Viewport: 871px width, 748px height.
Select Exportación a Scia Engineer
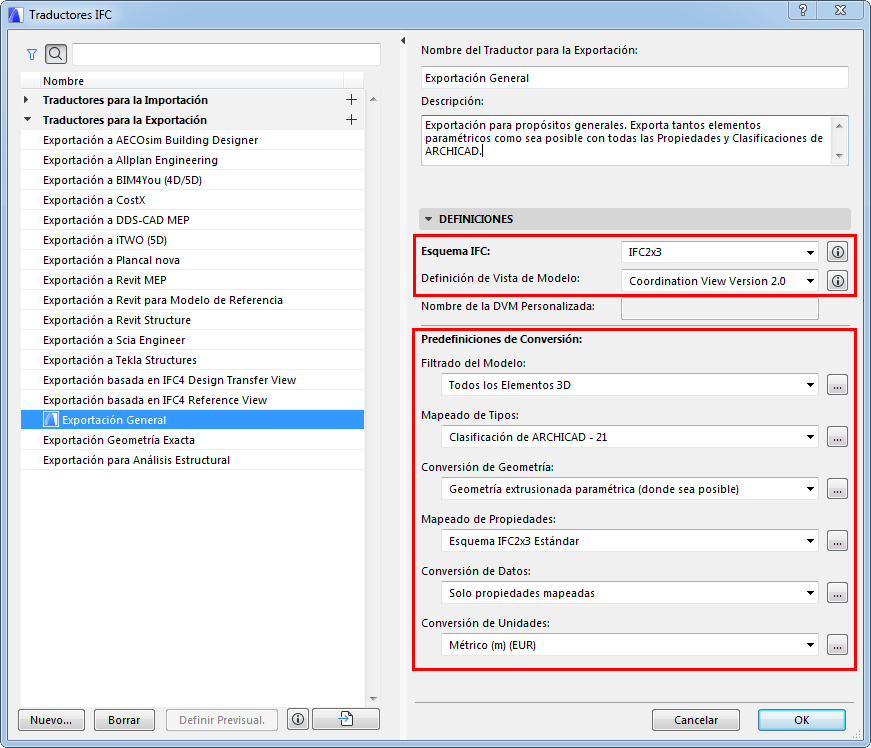(x=192, y=340)
